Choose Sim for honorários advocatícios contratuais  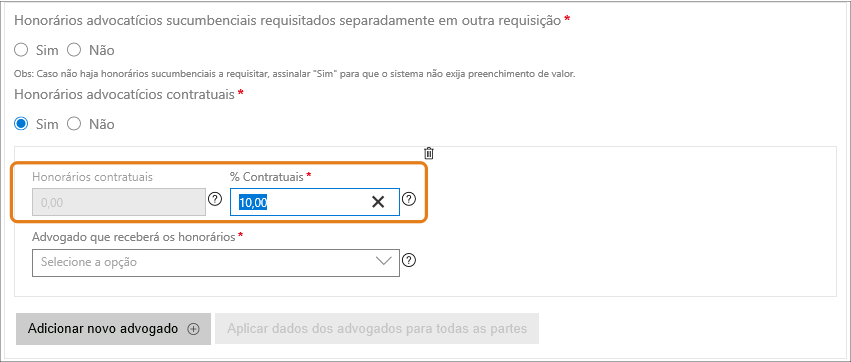click(x=21, y=124)
